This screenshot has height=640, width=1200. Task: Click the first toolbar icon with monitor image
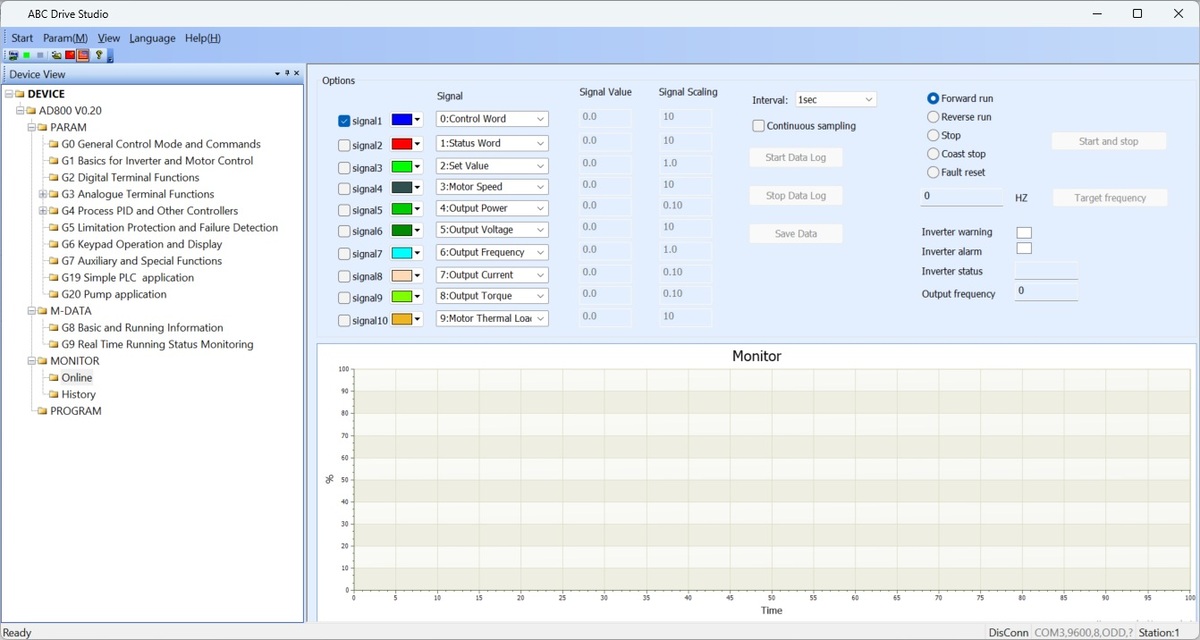pyautogui.click(x=13, y=55)
